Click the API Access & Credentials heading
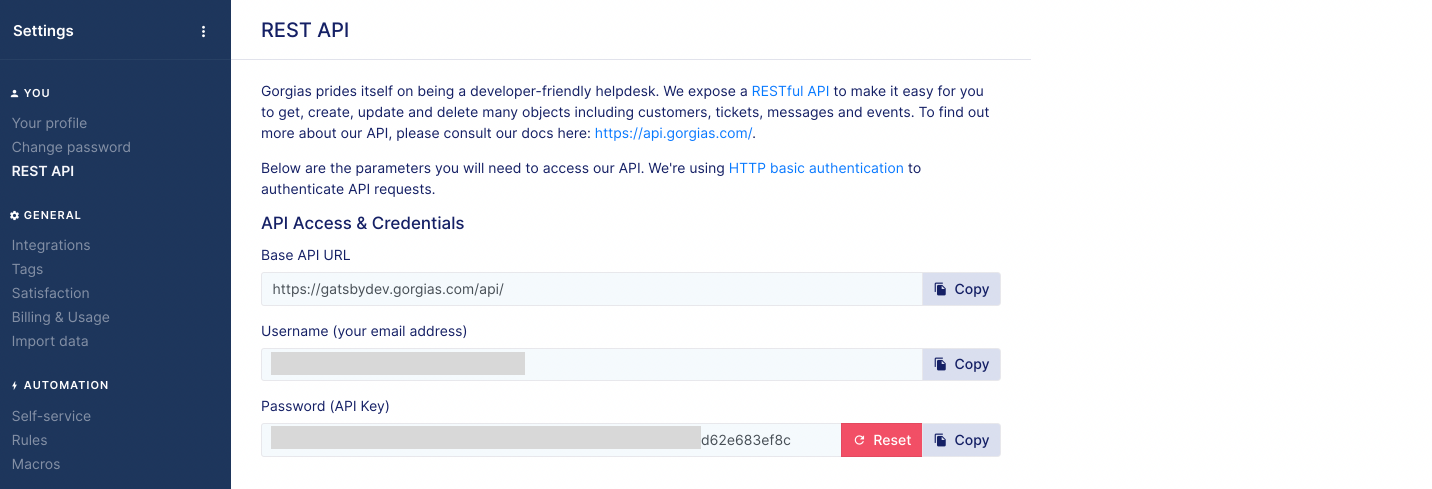The image size is (1432, 489). (363, 223)
